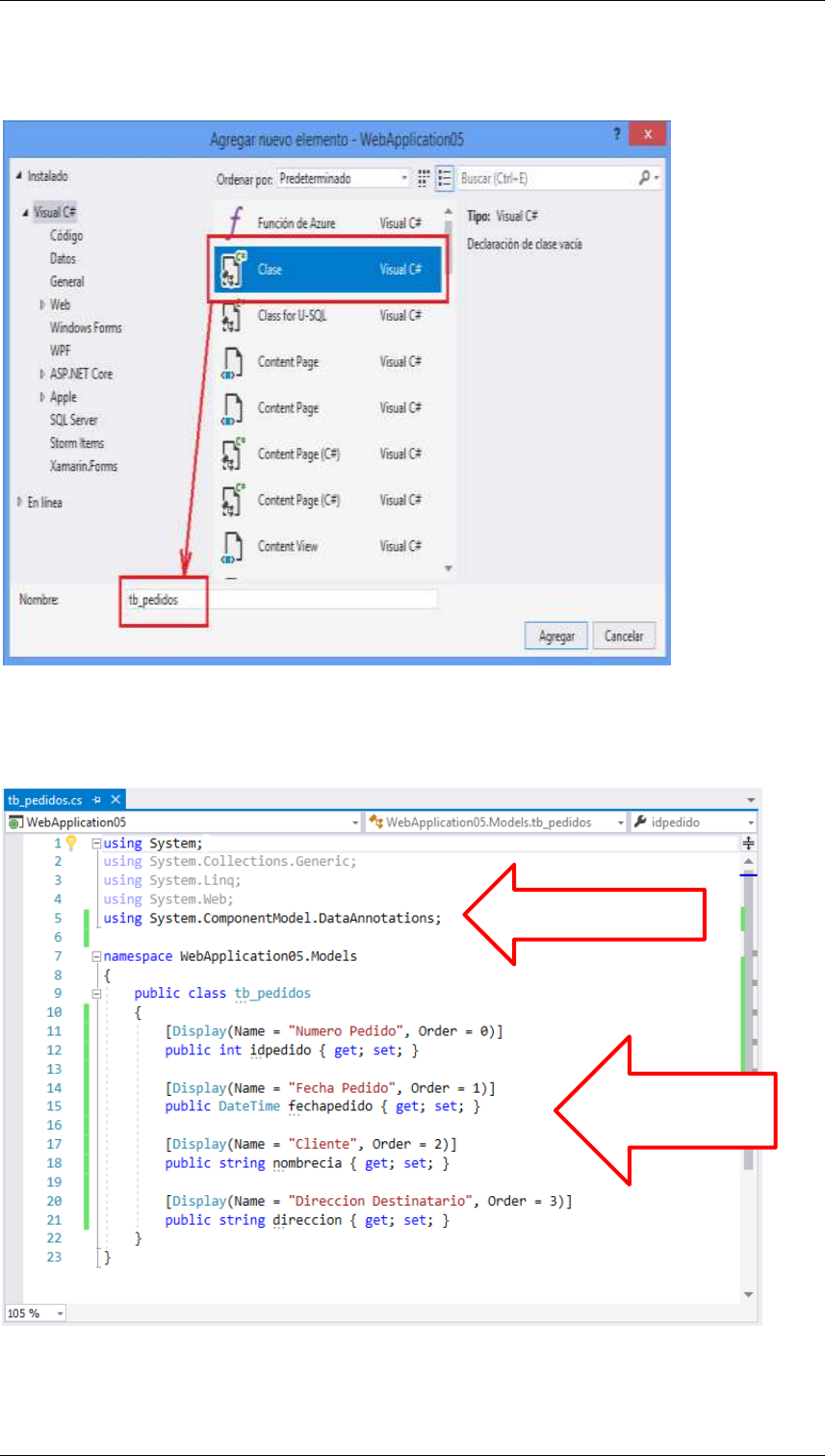Collapse the class tb_pedidos block at line 9

95,993
